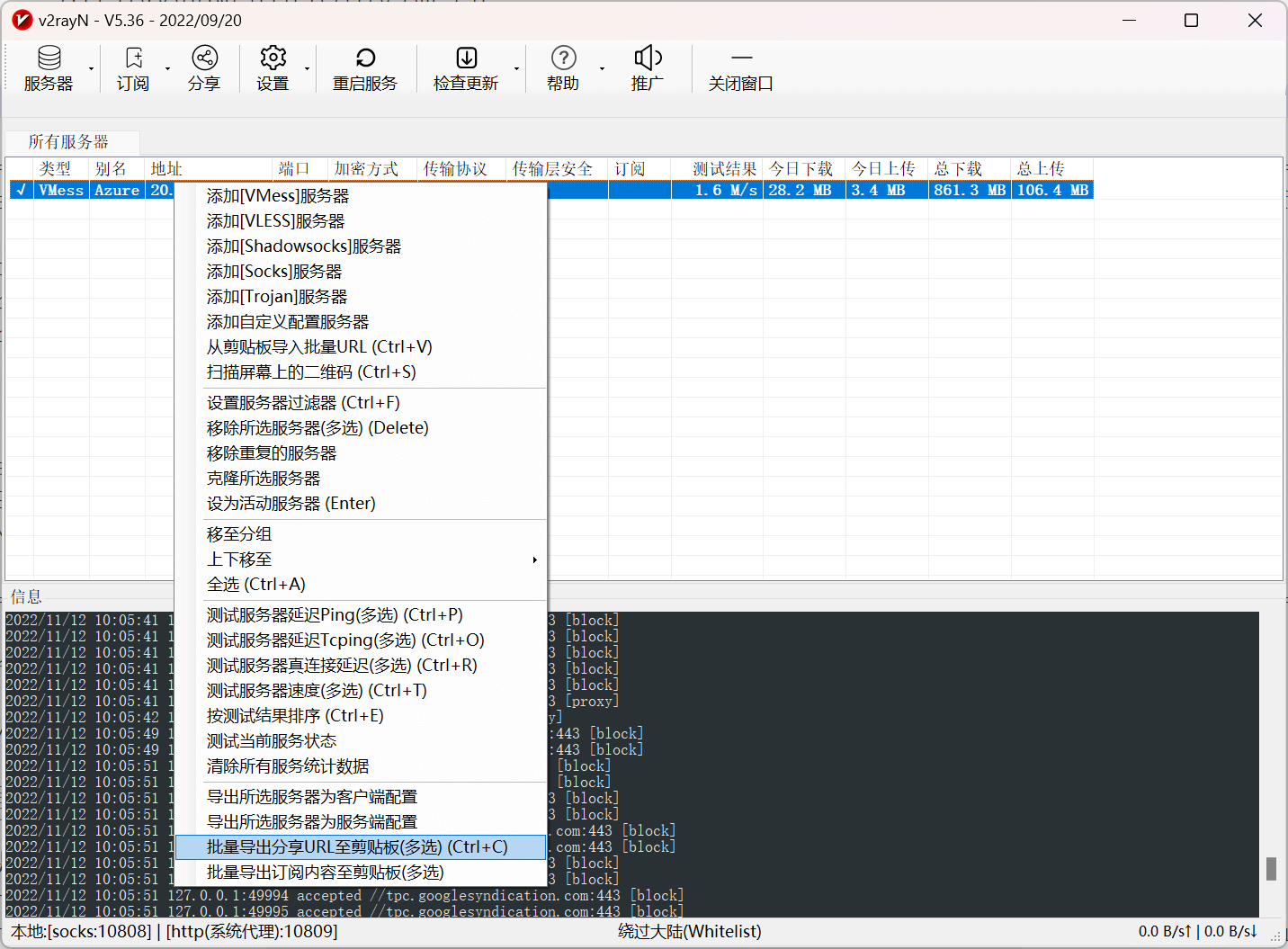Click the Check Update (检查更新) download icon
This screenshot has width=1288, height=949.
(466, 58)
